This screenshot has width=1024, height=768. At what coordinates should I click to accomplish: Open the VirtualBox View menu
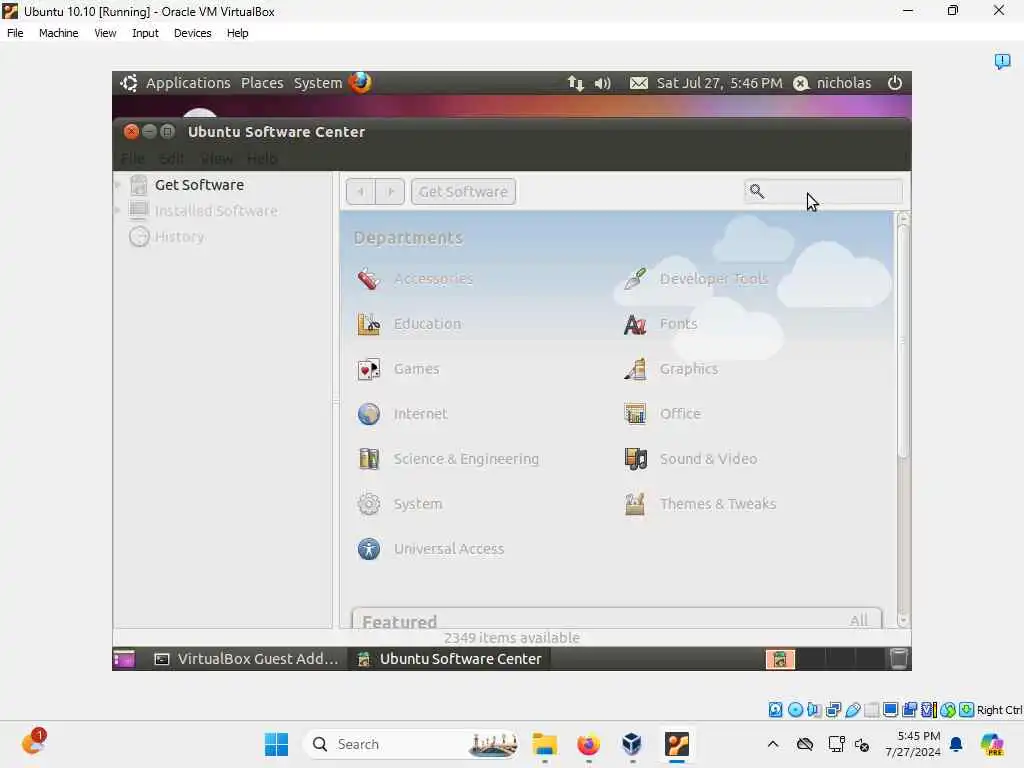(105, 33)
